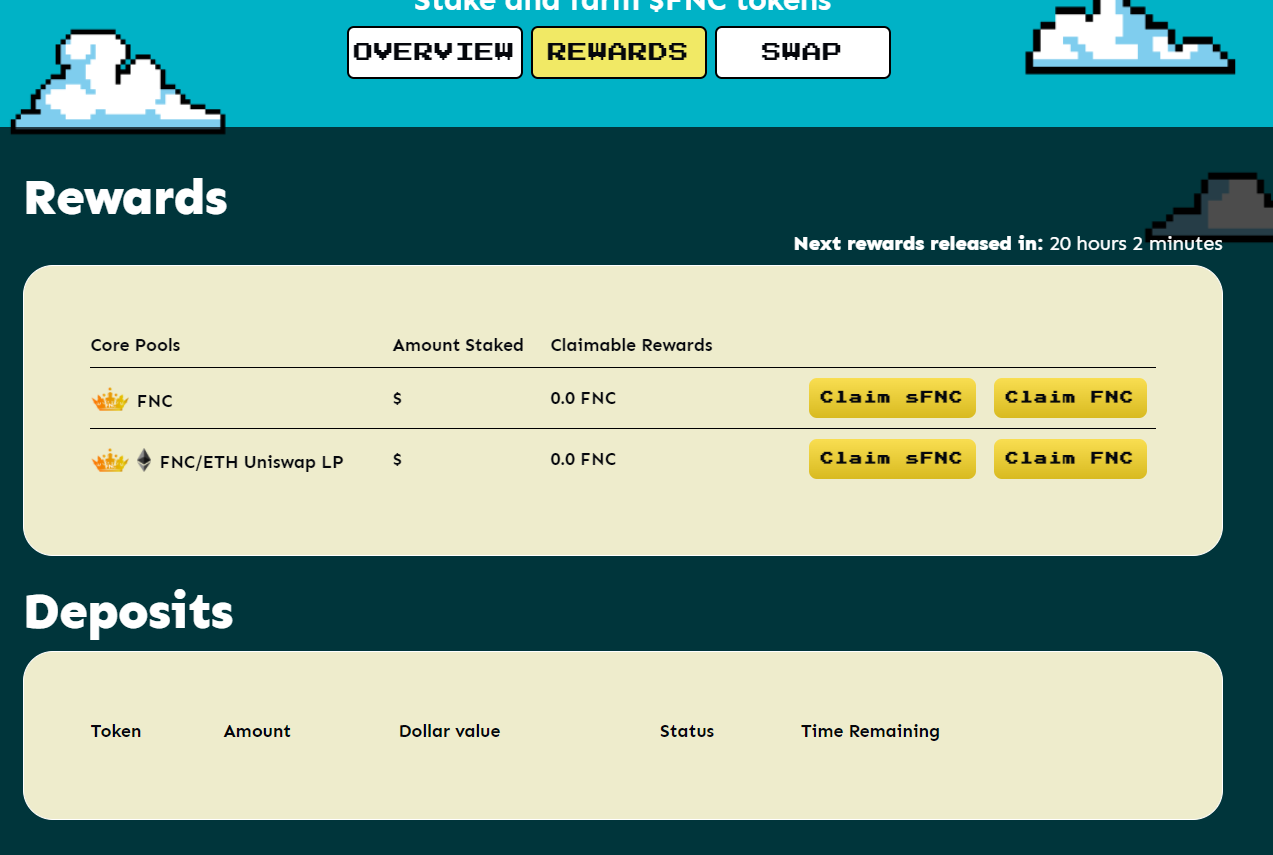Claim FNC for the FNC pool
The width and height of the screenshot is (1273, 855).
click(x=1069, y=398)
